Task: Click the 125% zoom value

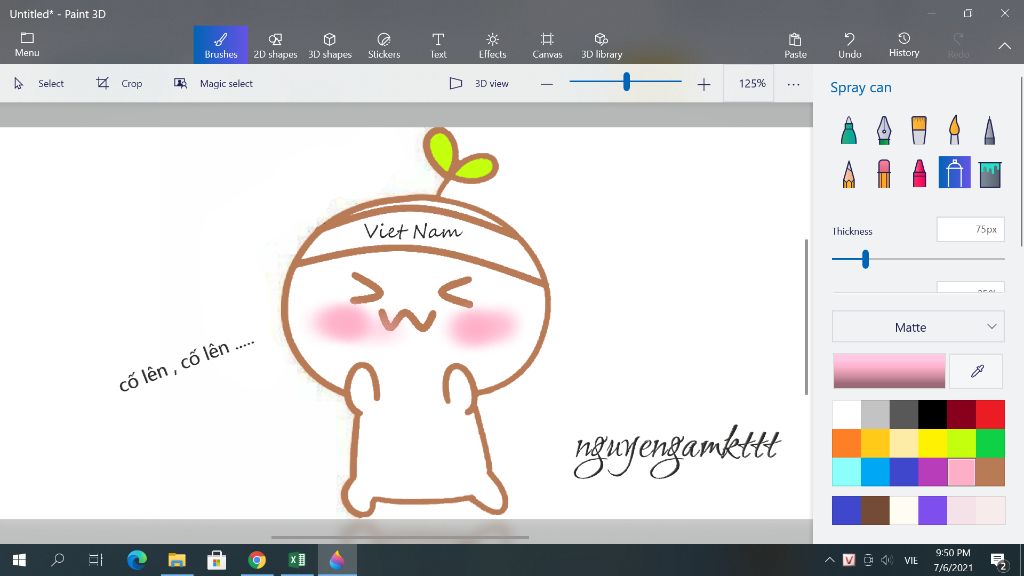Action: (752, 84)
